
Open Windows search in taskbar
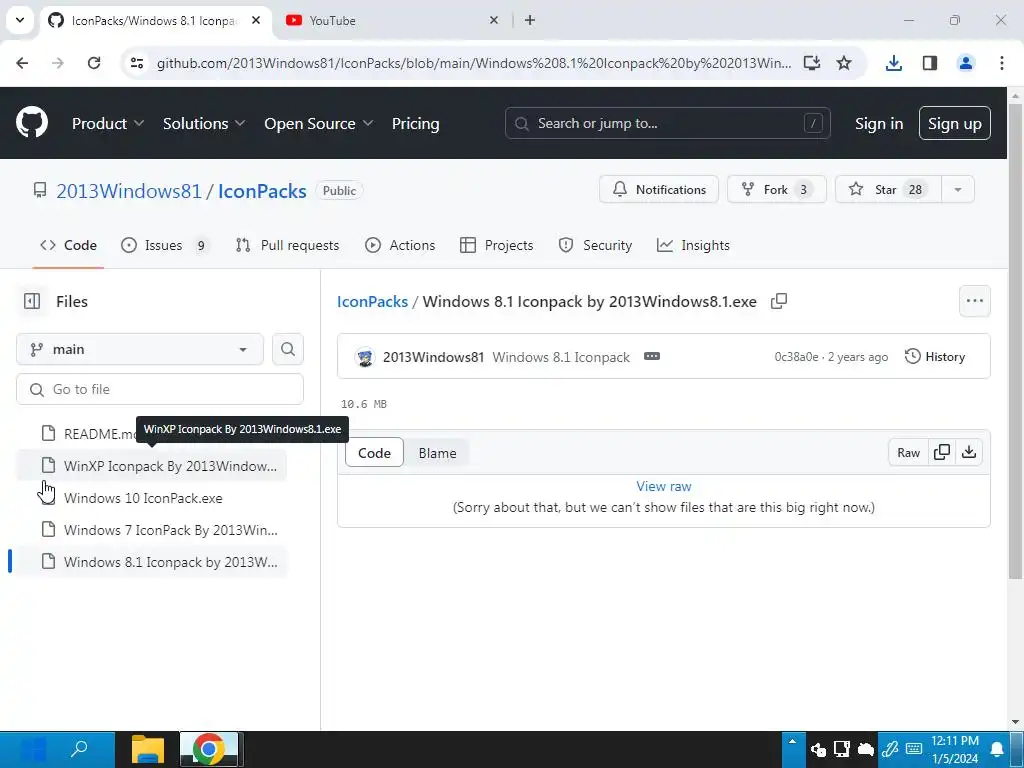point(79,749)
